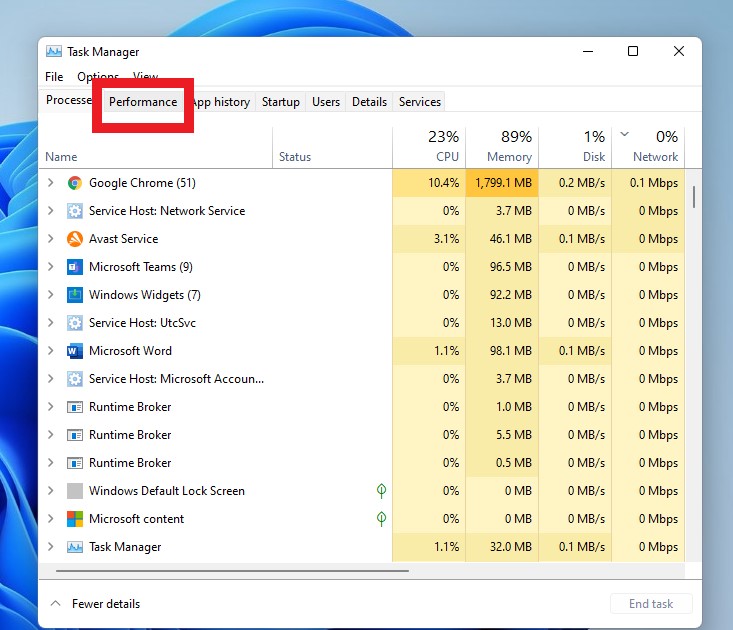
Task: Expand Service Host: UtcSvc
Action: click(50, 323)
